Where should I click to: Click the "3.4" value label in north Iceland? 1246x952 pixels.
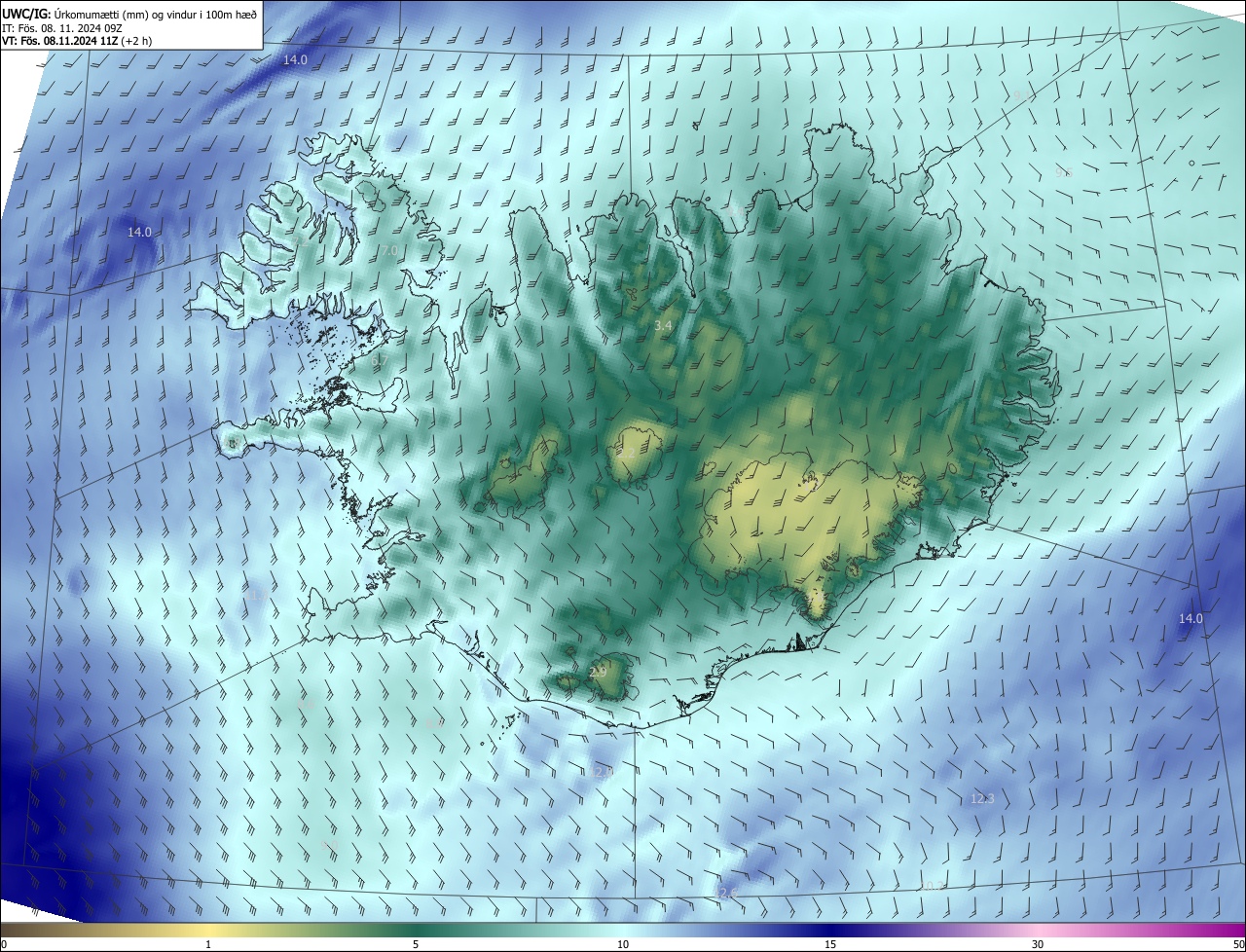click(663, 325)
